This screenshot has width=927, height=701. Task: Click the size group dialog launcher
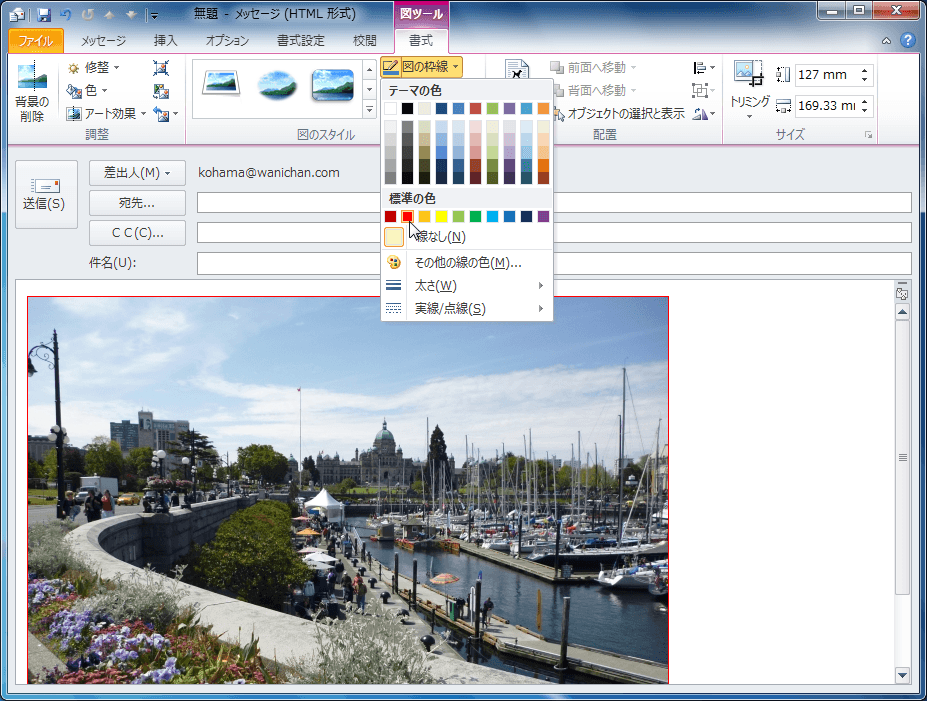(868, 135)
